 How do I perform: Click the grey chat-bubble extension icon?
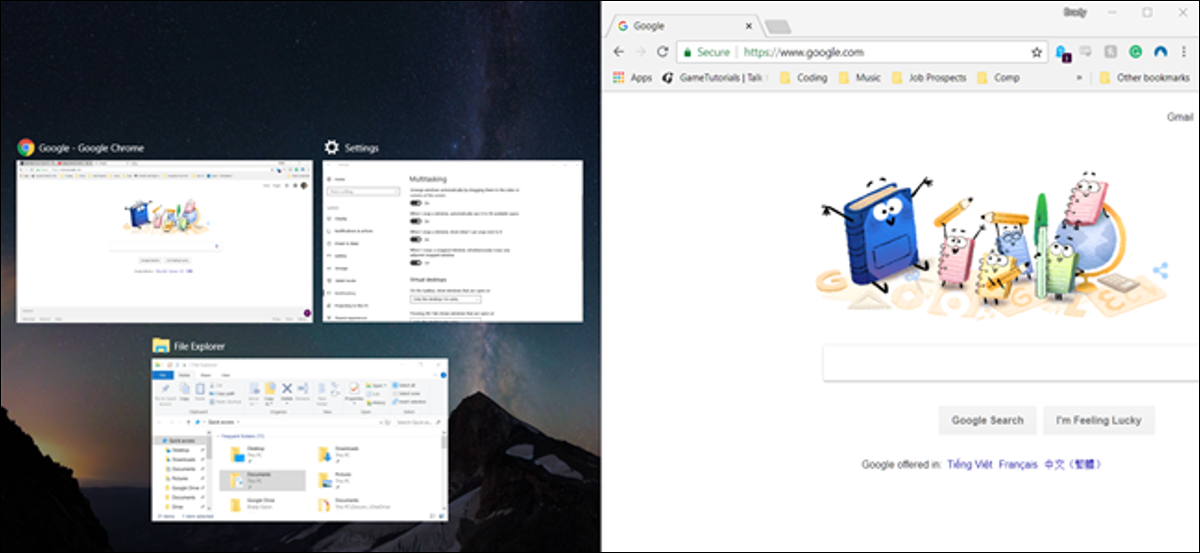pos(1086,52)
